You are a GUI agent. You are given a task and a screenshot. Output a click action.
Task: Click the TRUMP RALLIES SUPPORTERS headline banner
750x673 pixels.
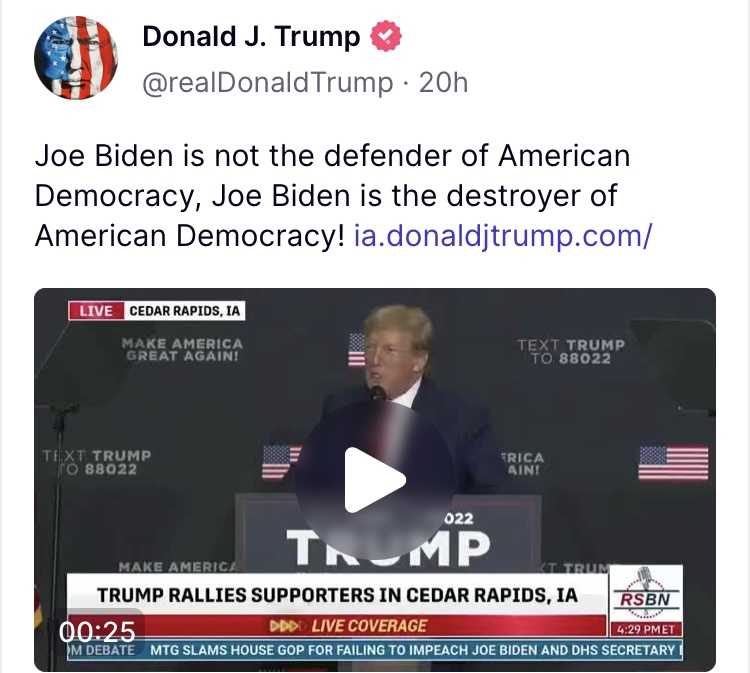[x=337, y=595]
